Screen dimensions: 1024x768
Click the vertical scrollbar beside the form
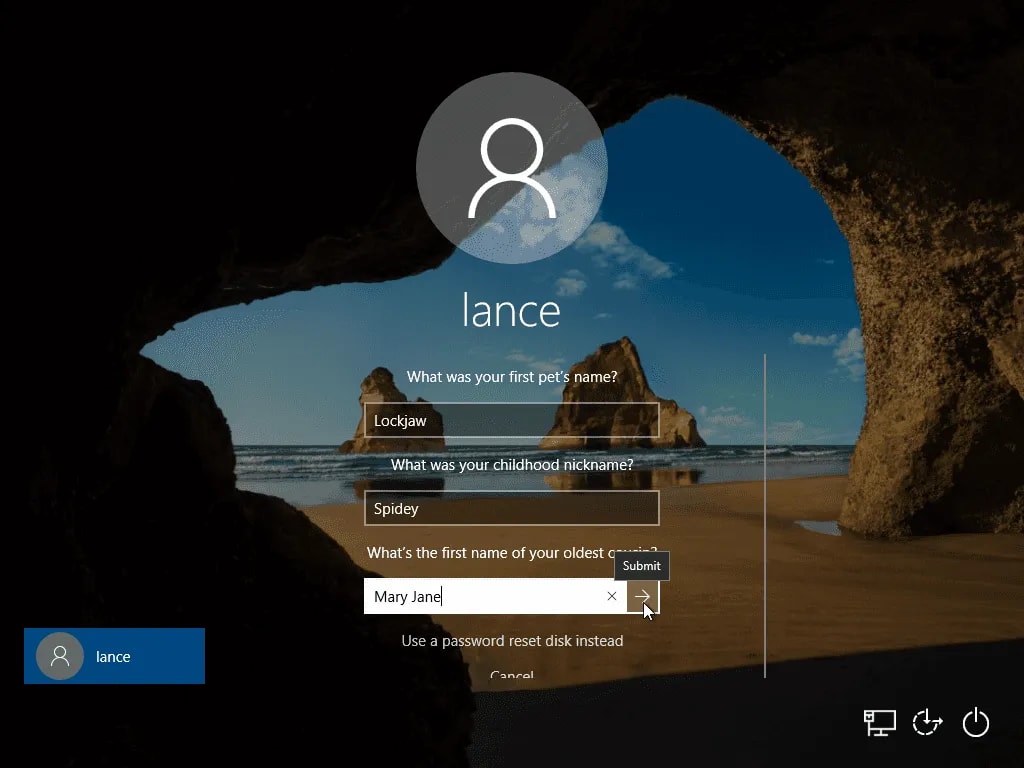765,515
